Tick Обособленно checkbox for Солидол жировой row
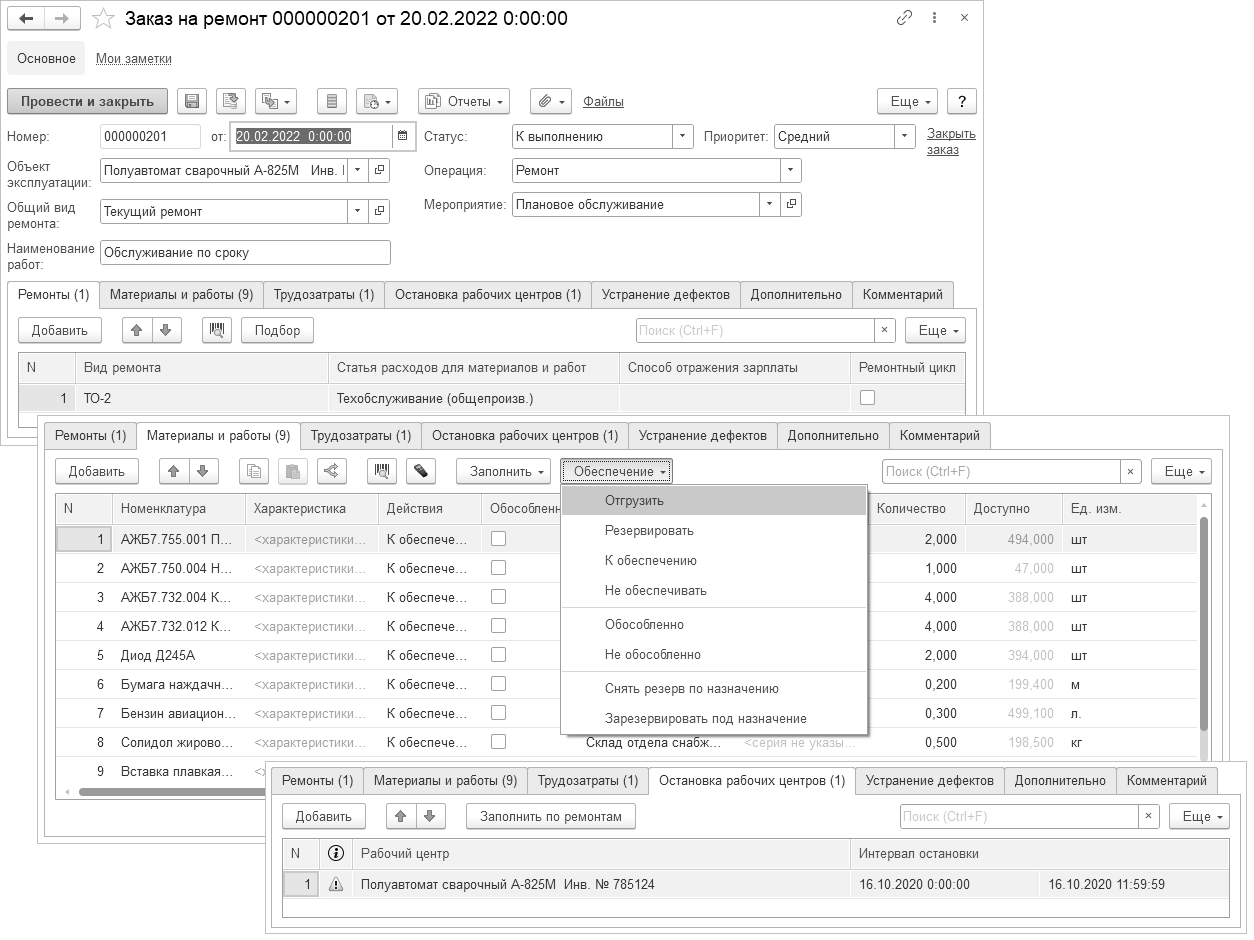The width and height of the screenshot is (1254, 940). pyautogui.click(x=498, y=741)
